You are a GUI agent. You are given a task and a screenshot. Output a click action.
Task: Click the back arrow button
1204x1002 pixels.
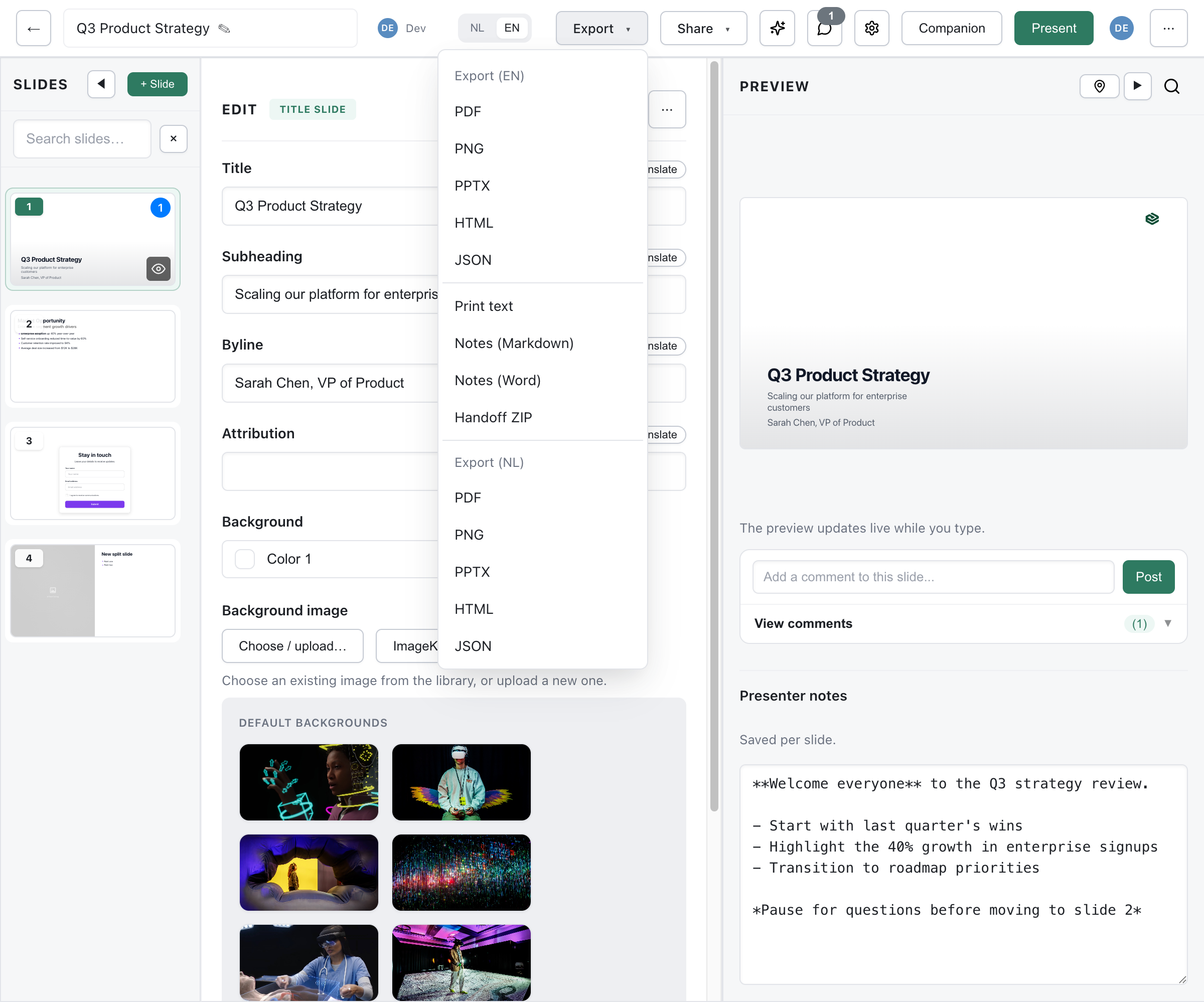33,28
